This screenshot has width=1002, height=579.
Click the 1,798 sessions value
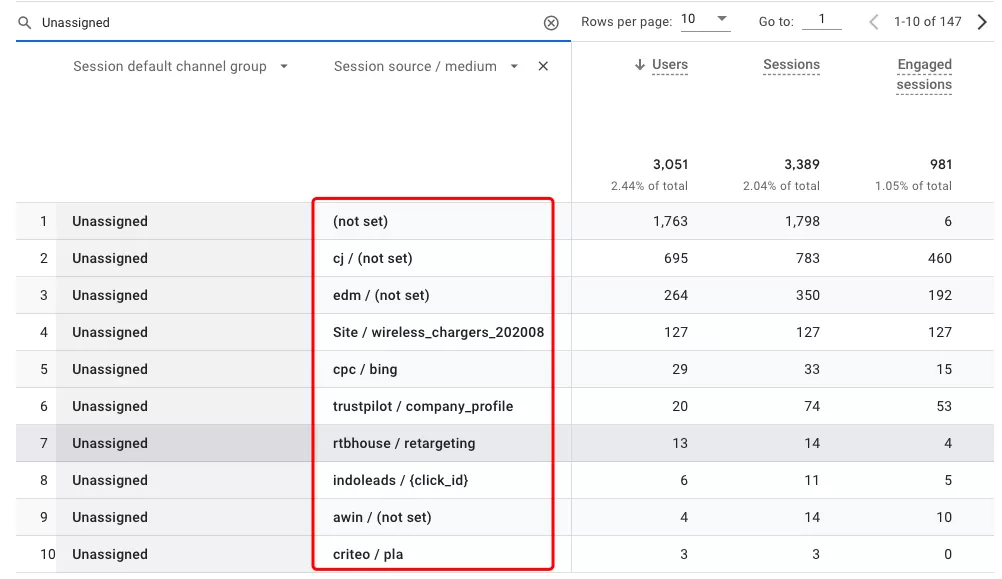803,221
